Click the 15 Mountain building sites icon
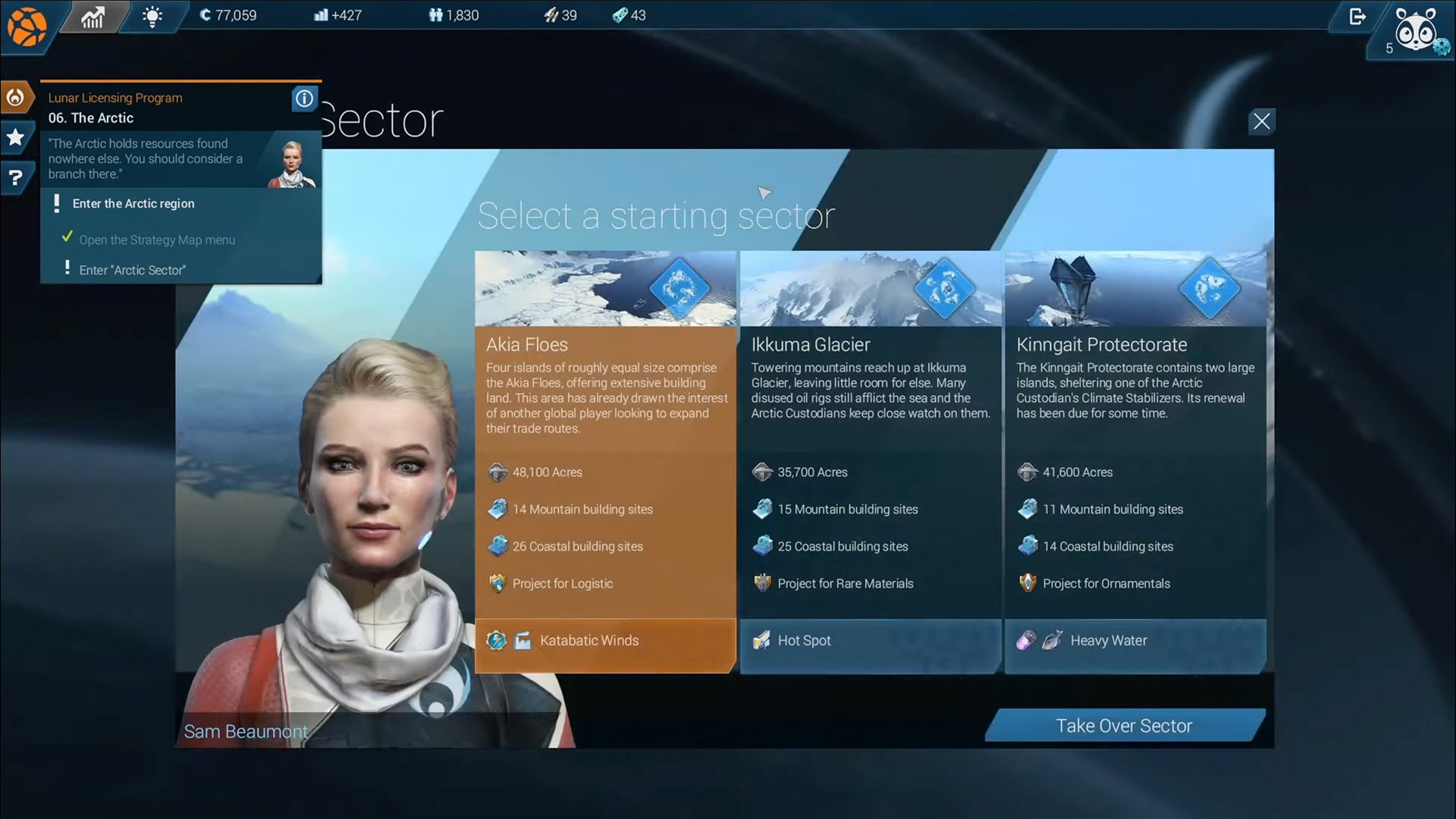 [x=762, y=509]
